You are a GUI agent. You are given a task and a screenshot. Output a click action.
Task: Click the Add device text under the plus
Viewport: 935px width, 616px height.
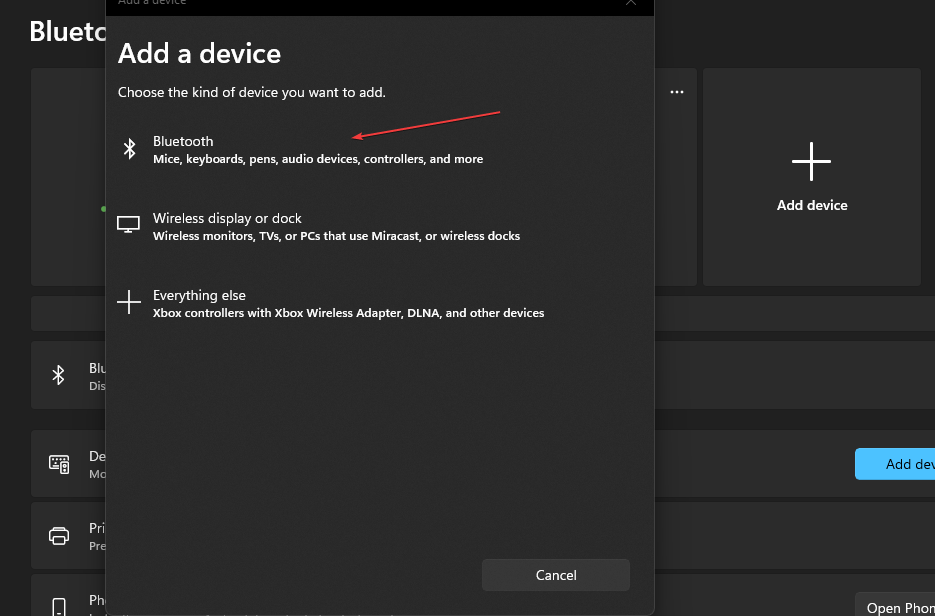click(811, 205)
